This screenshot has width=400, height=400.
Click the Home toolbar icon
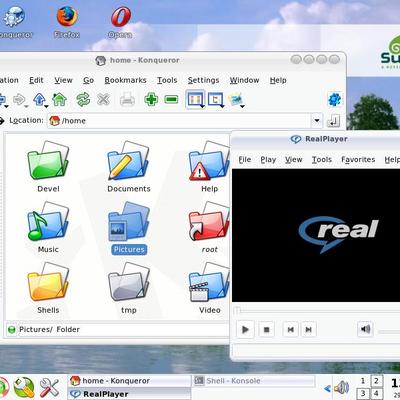point(59,99)
